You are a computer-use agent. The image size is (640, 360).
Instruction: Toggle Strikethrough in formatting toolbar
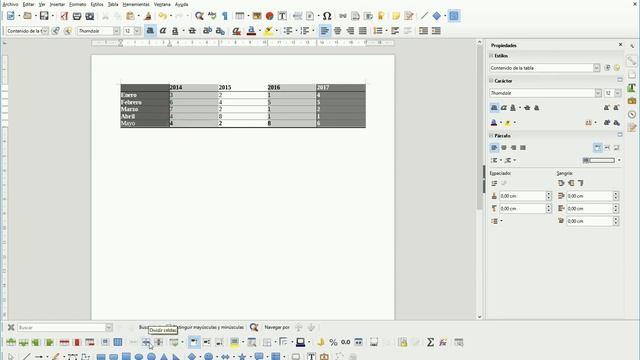192,31
